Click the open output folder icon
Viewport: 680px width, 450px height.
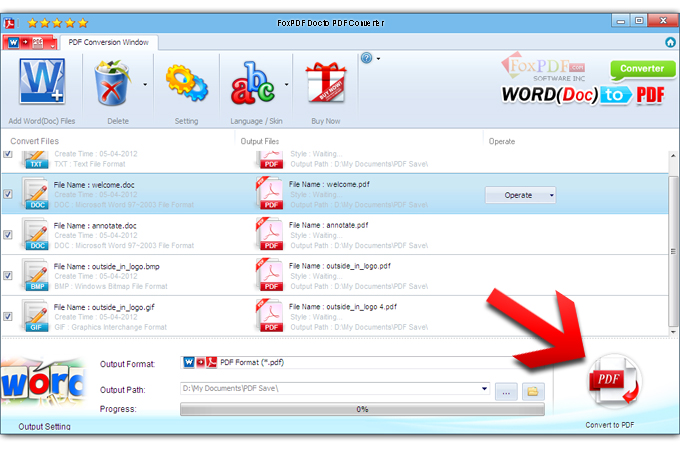[x=533, y=391]
